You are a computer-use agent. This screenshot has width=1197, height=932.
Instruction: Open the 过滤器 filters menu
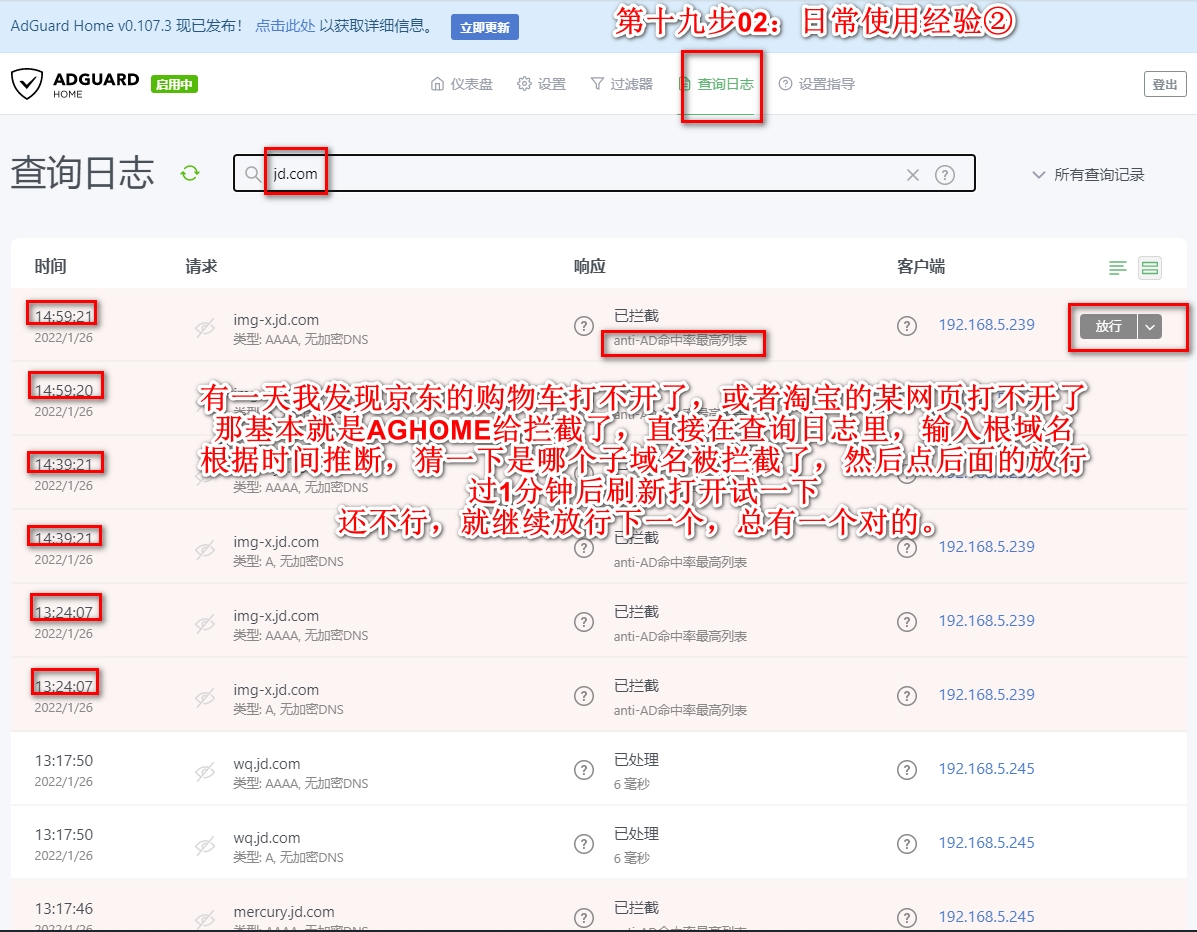tap(621, 84)
